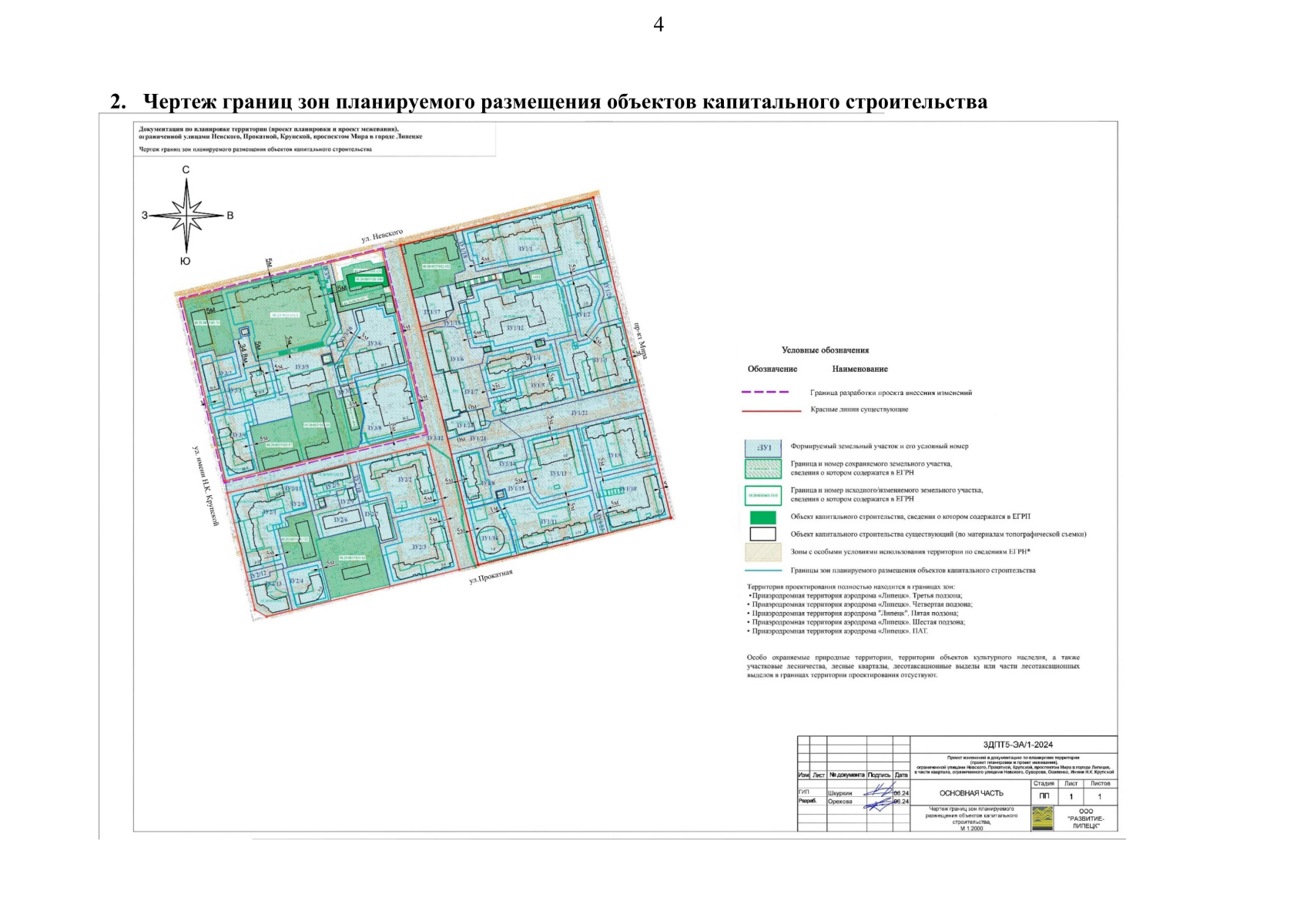Click the ул. Невского street label

point(382,236)
